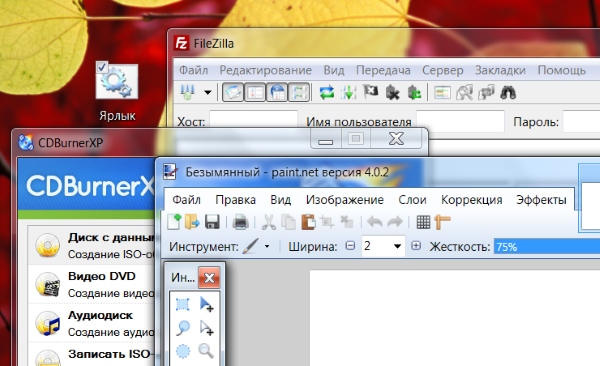Open paint.net Слои menu

click(x=412, y=199)
